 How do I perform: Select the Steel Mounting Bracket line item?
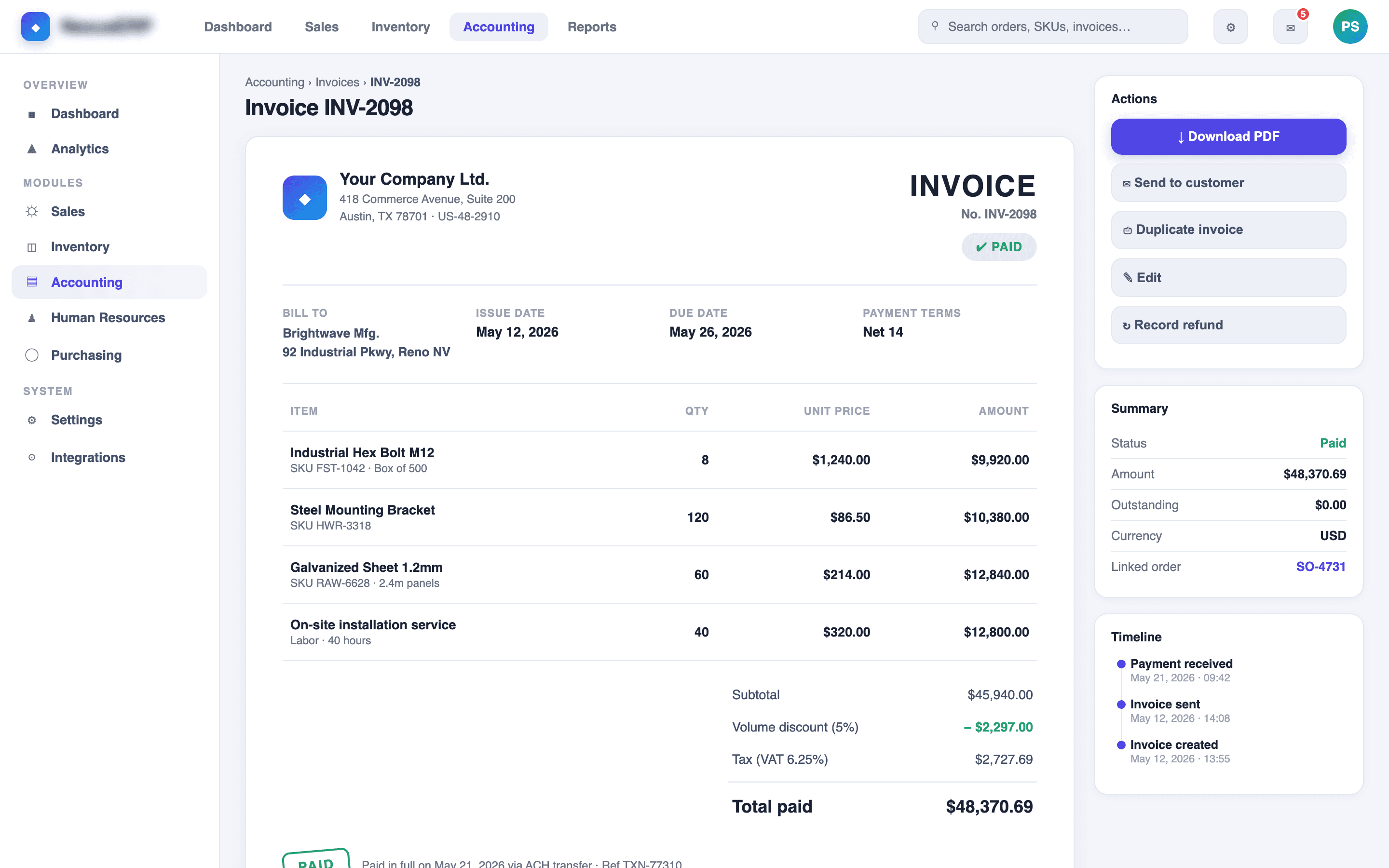(659, 517)
